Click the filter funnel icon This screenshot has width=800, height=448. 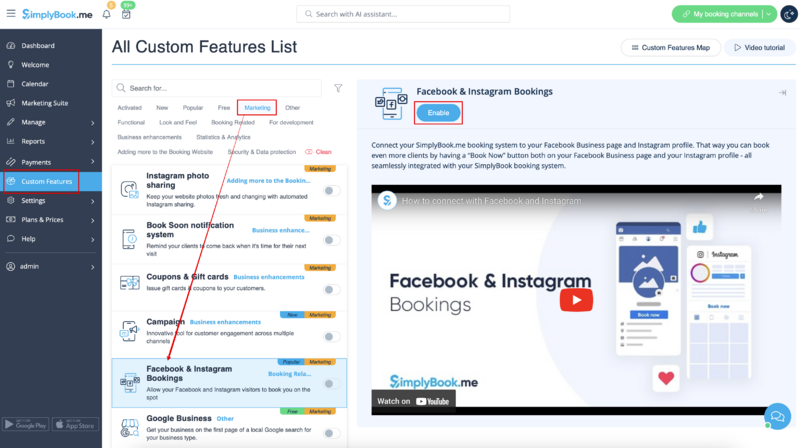(338, 88)
